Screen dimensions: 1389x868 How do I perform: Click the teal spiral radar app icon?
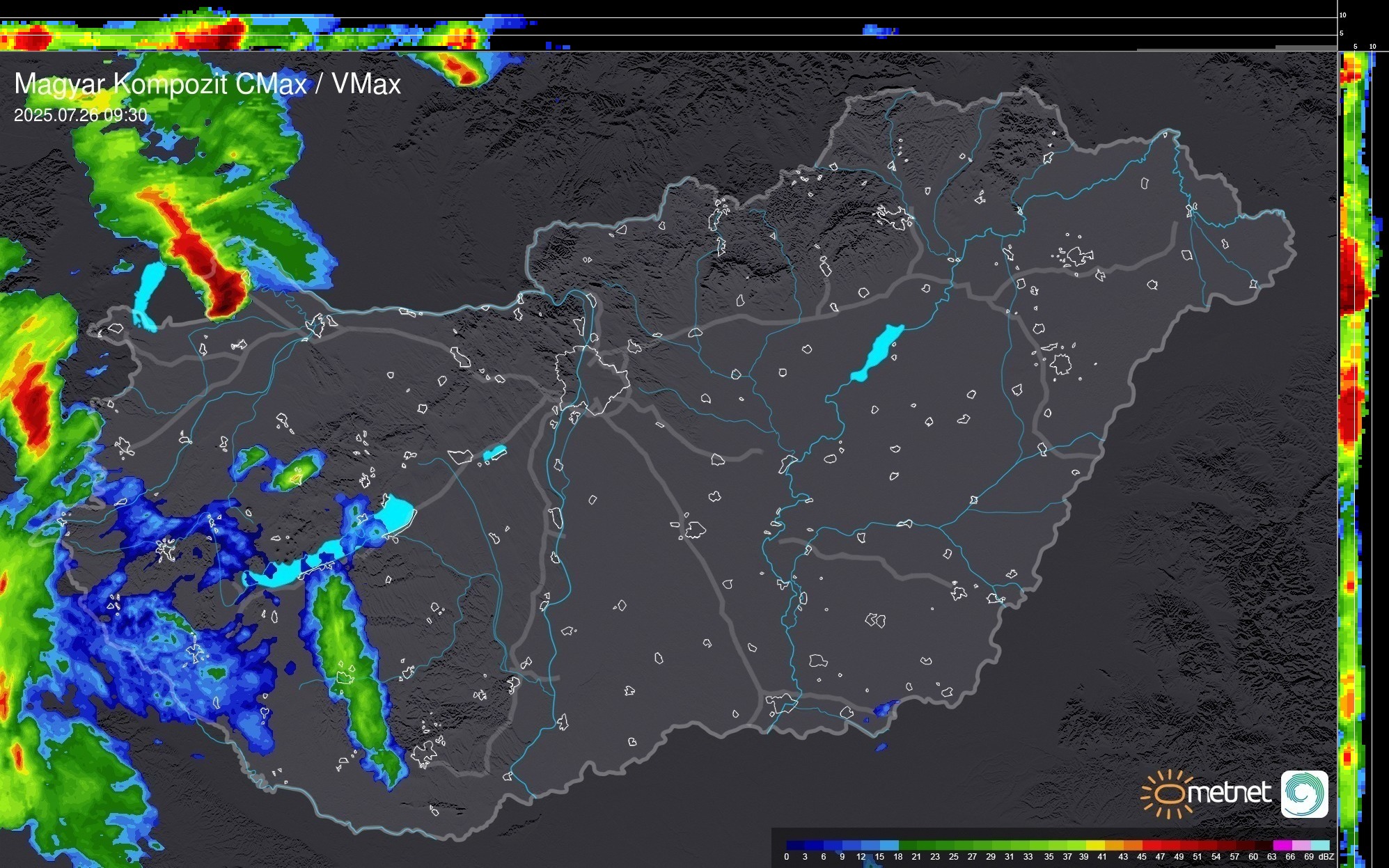coord(1304,794)
